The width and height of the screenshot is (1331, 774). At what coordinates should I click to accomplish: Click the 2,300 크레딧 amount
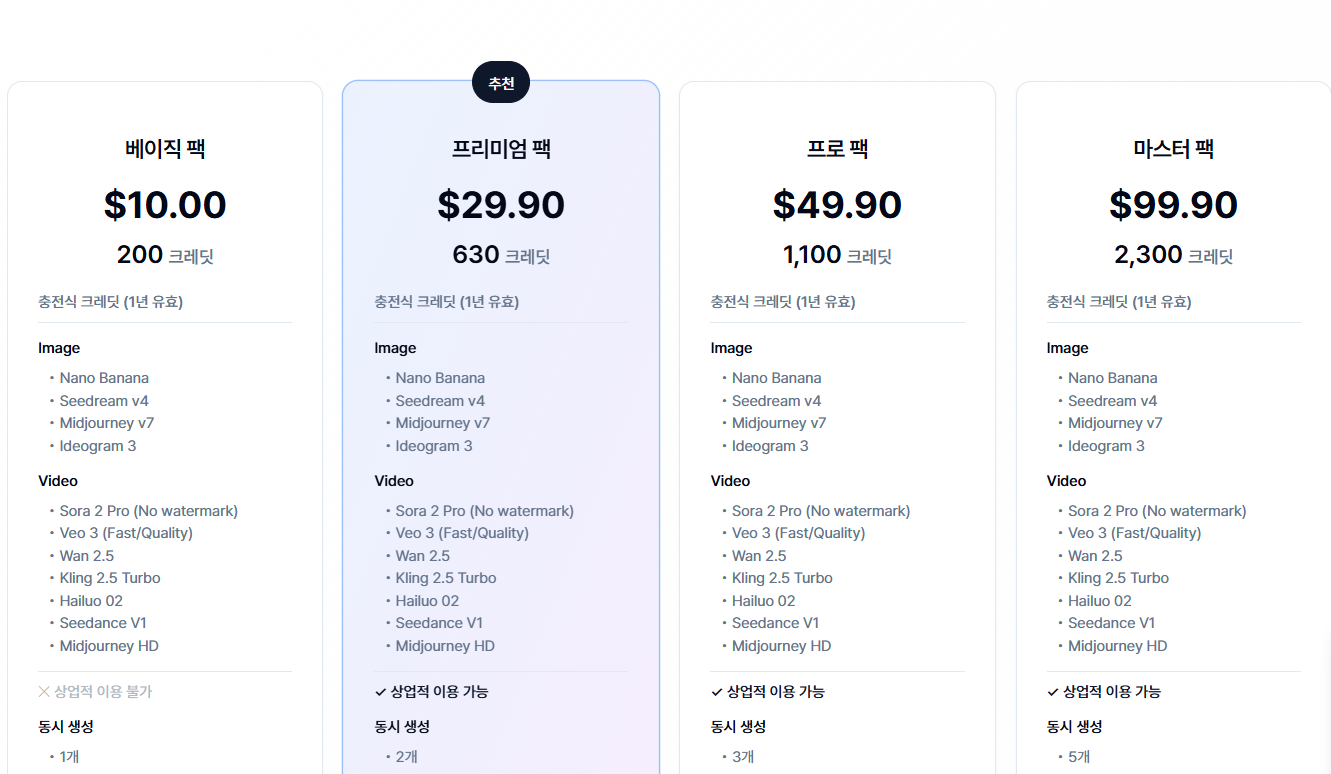coord(1173,255)
